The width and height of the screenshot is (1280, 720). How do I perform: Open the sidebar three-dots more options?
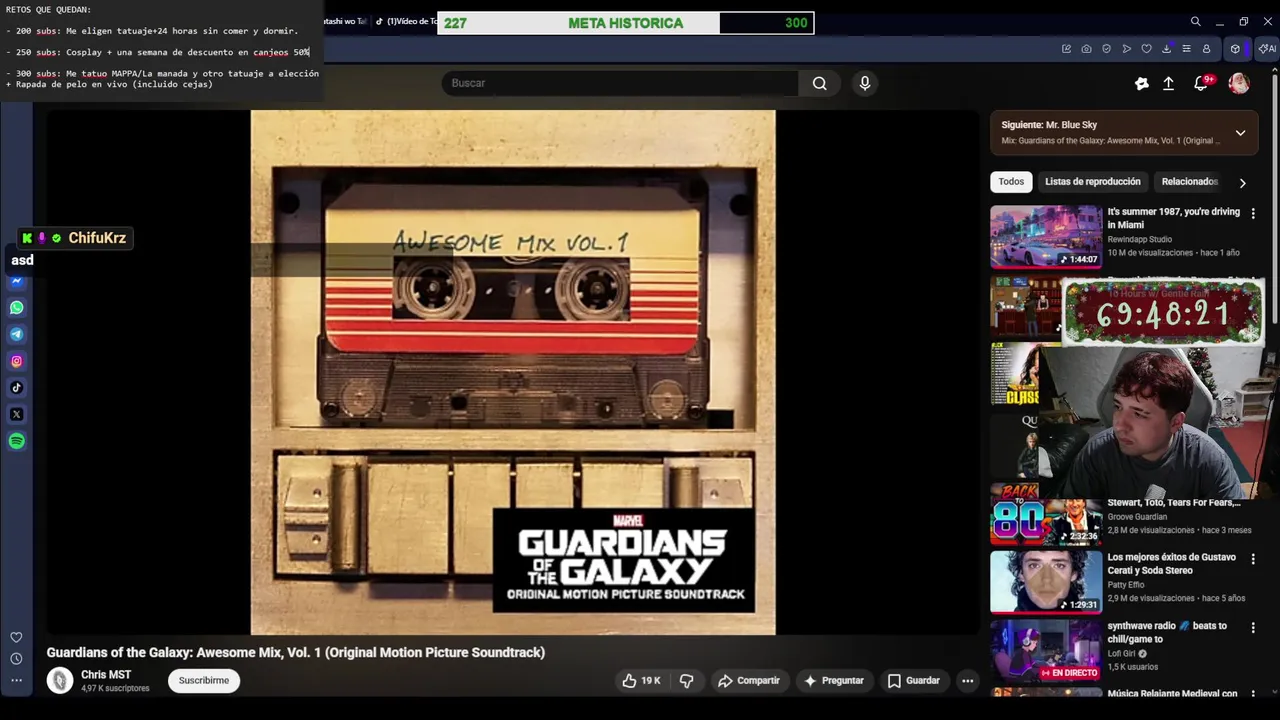tap(16, 680)
